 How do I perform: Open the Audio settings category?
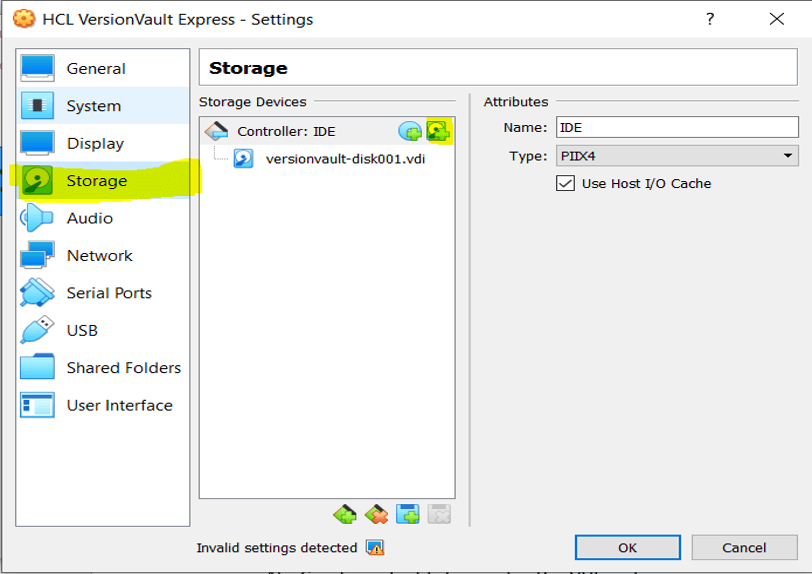pos(103,218)
